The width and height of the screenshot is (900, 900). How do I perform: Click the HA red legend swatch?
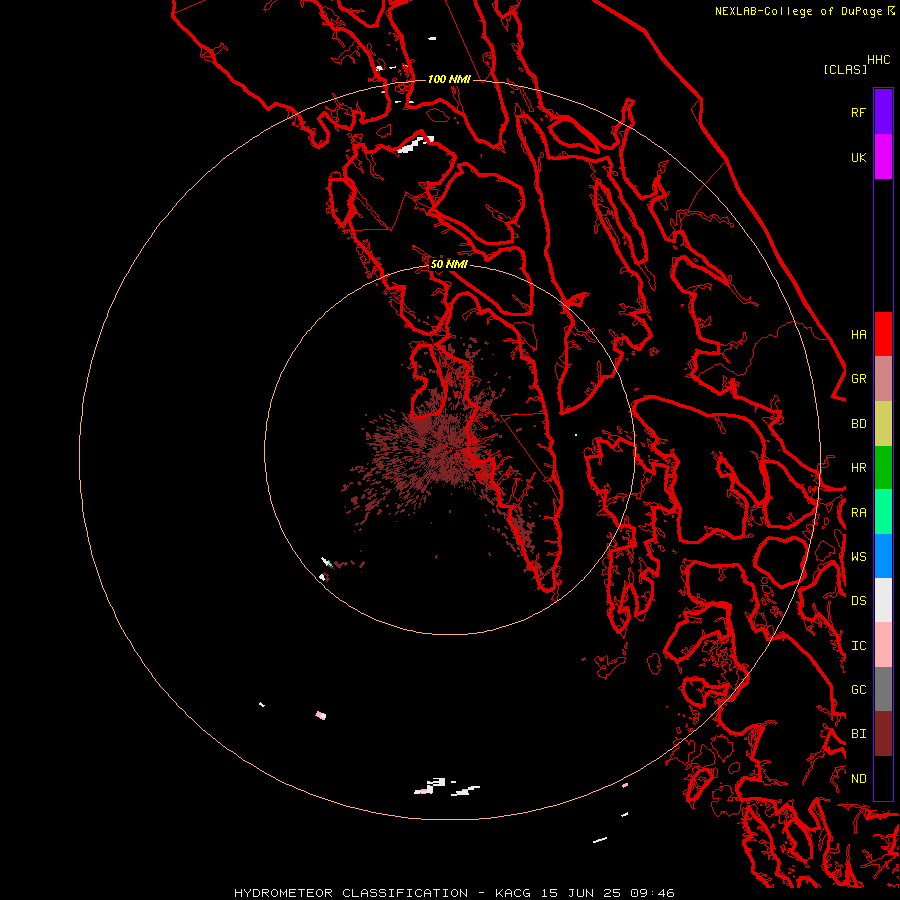(883, 334)
